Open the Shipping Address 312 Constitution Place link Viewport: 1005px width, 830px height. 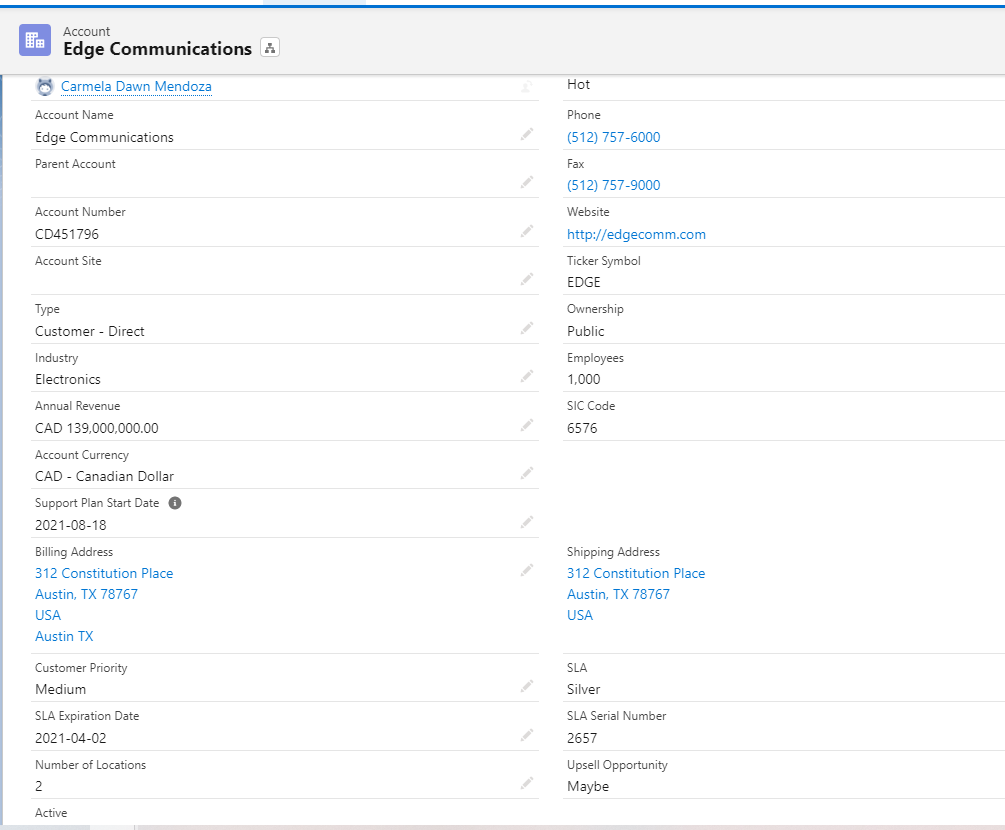click(x=635, y=573)
